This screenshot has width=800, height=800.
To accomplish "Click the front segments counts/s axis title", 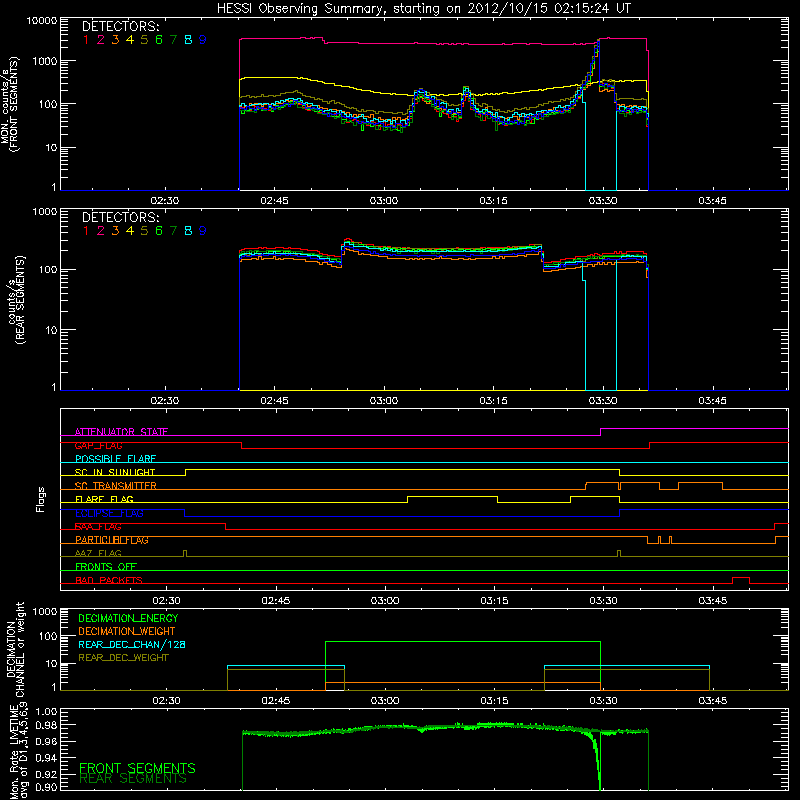I will [x=9, y=104].
